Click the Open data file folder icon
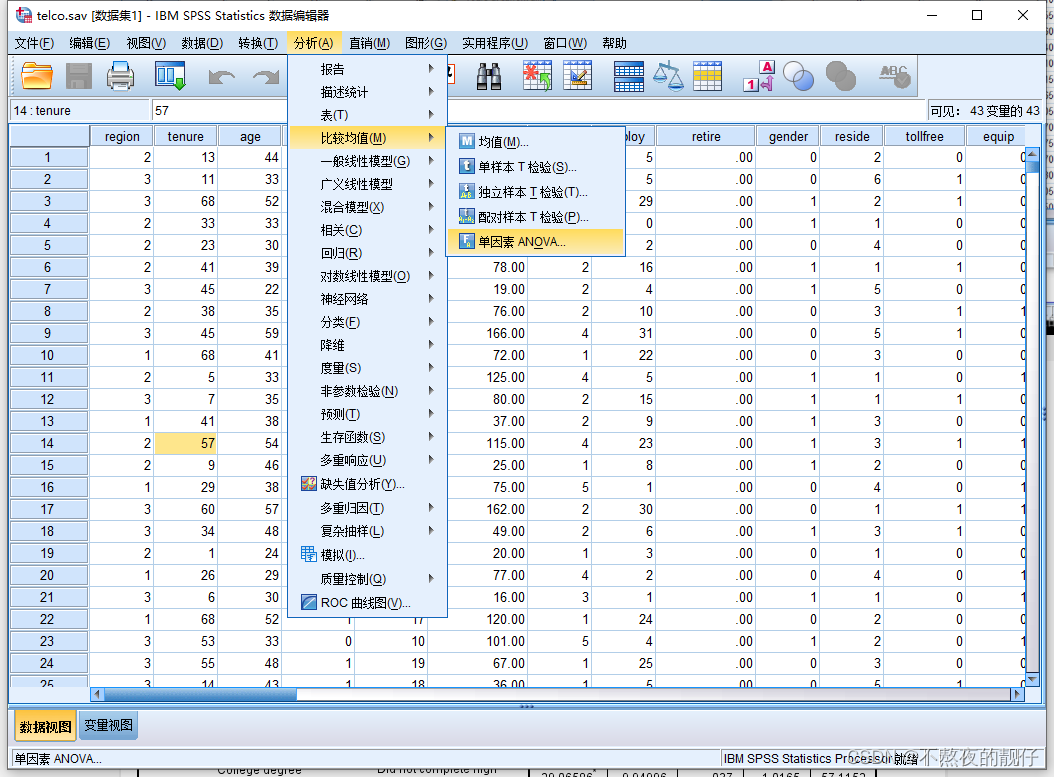Screen dimensions: 1054x777 pyautogui.click(x=37, y=76)
